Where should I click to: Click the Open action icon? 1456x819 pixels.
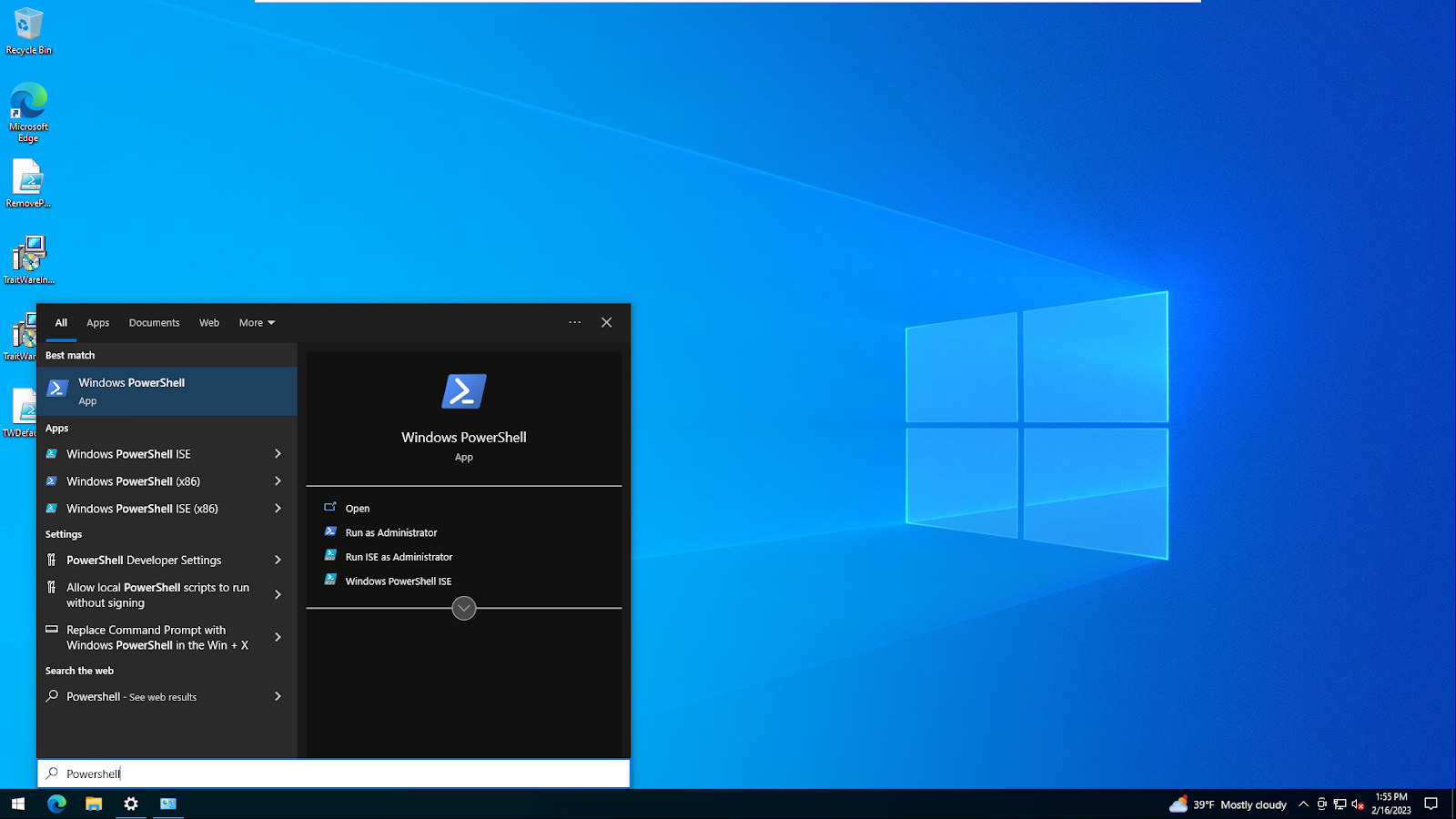pos(330,507)
